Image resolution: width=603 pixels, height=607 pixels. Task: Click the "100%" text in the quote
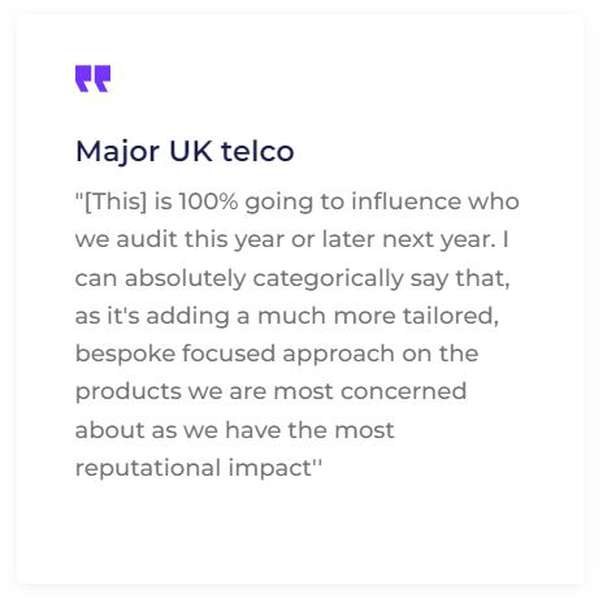(x=208, y=202)
